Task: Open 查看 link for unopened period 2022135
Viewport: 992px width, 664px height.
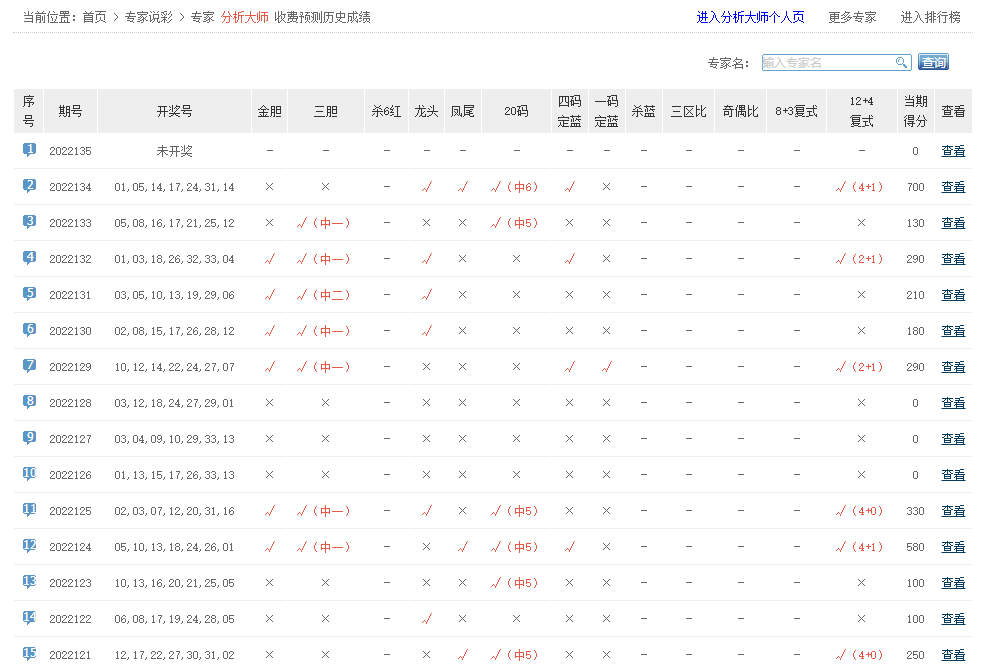Action: click(953, 151)
